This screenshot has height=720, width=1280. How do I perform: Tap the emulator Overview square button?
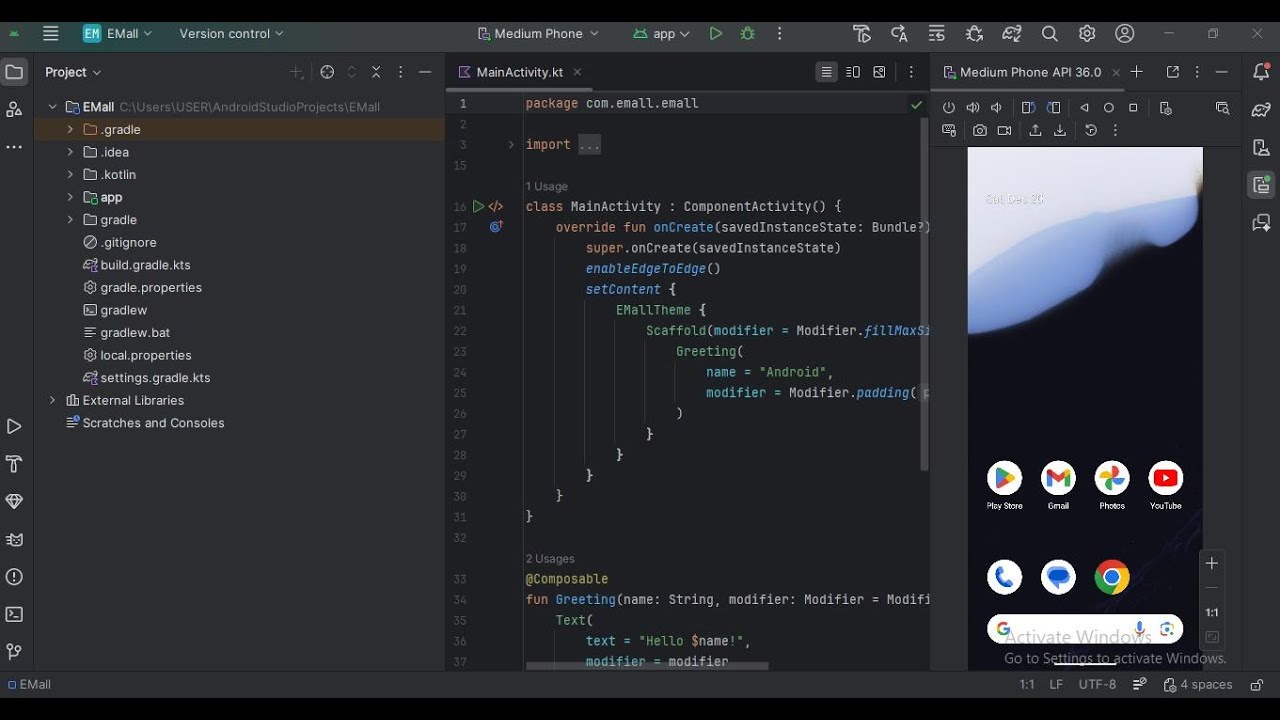click(1133, 107)
